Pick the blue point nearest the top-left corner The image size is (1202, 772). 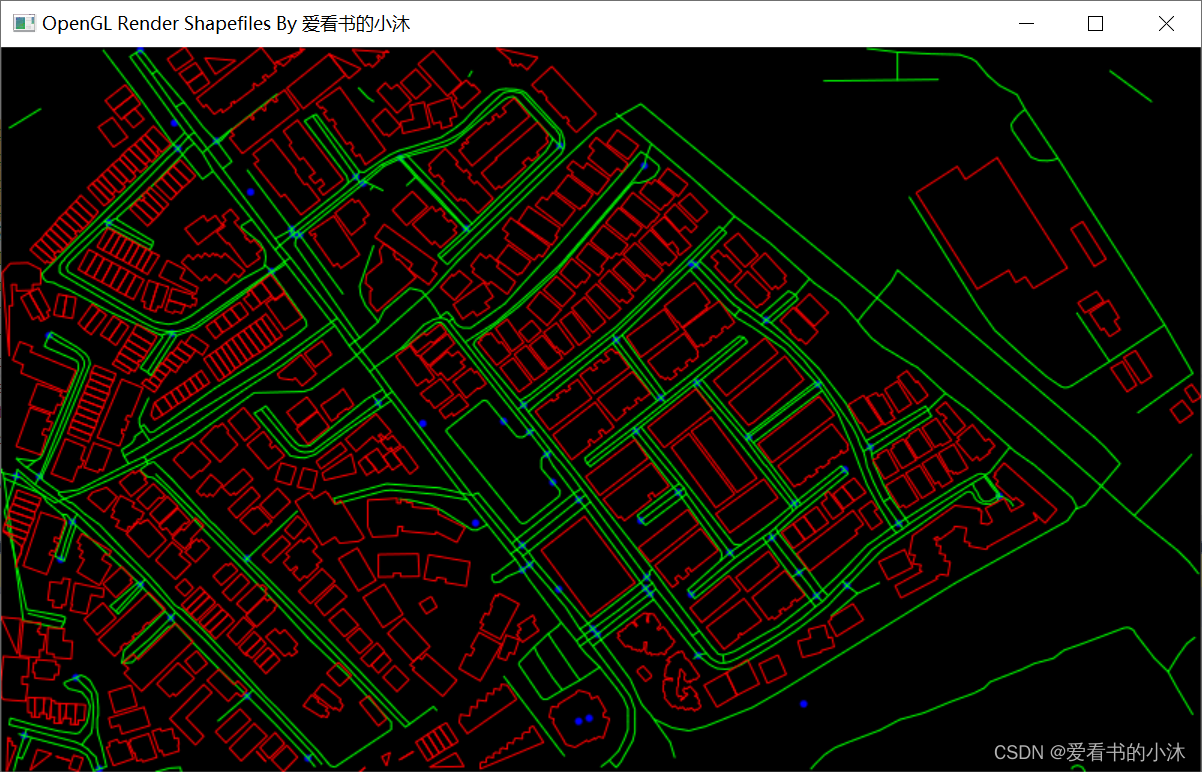(x=173, y=122)
